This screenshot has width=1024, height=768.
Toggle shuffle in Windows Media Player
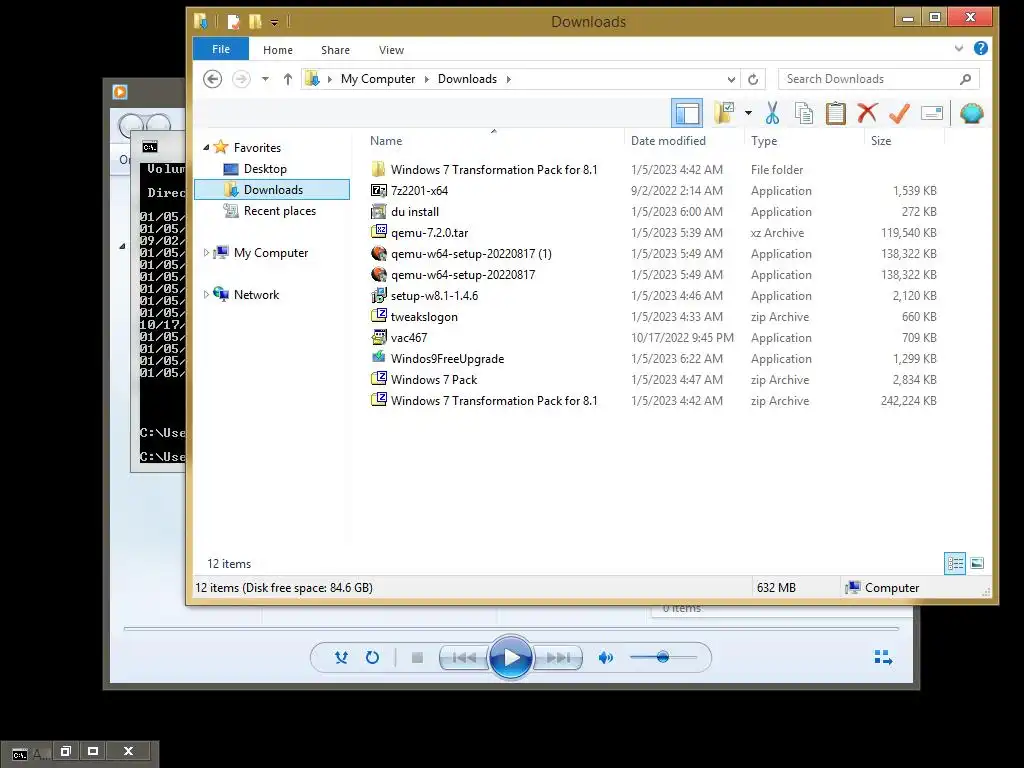tap(341, 658)
